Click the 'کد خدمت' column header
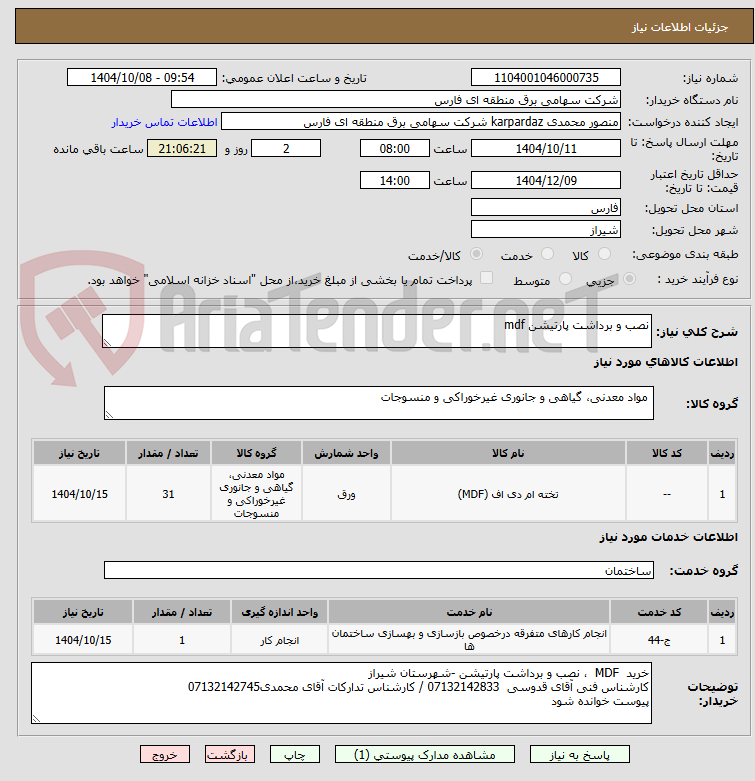Image resolution: width=755 pixels, height=781 pixels. pos(659,612)
